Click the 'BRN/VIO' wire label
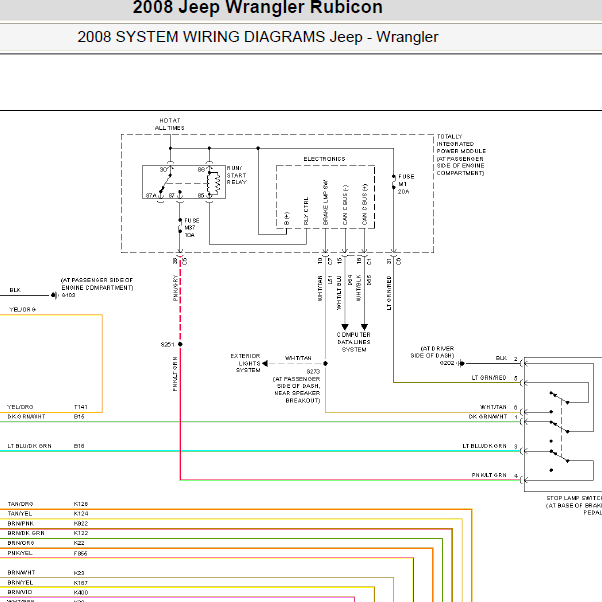The image size is (602, 602). coord(20,592)
